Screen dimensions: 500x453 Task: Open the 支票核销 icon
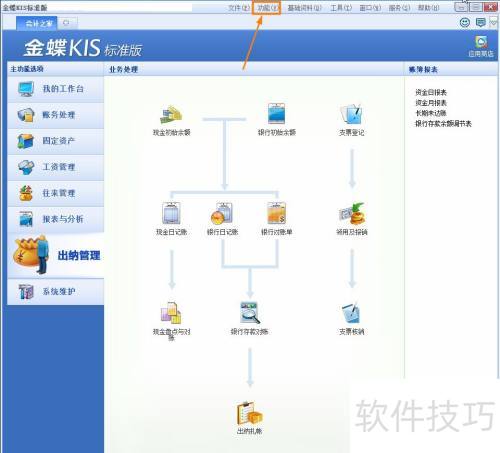click(x=351, y=313)
